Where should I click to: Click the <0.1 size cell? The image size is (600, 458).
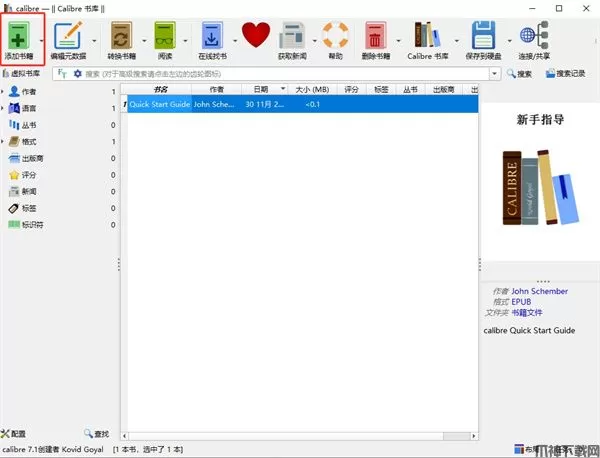[x=312, y=104]
